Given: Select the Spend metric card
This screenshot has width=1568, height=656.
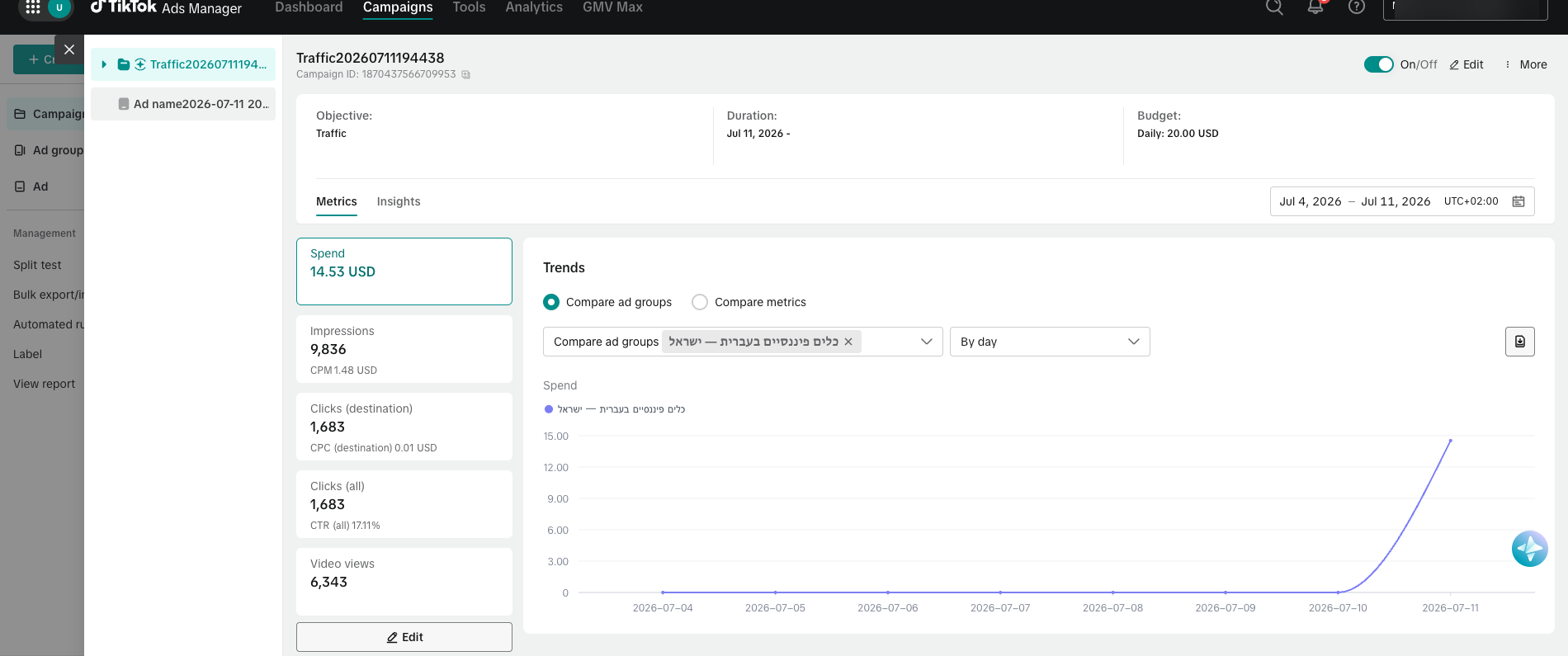Looking at the screenshot, I should point(404,271).
